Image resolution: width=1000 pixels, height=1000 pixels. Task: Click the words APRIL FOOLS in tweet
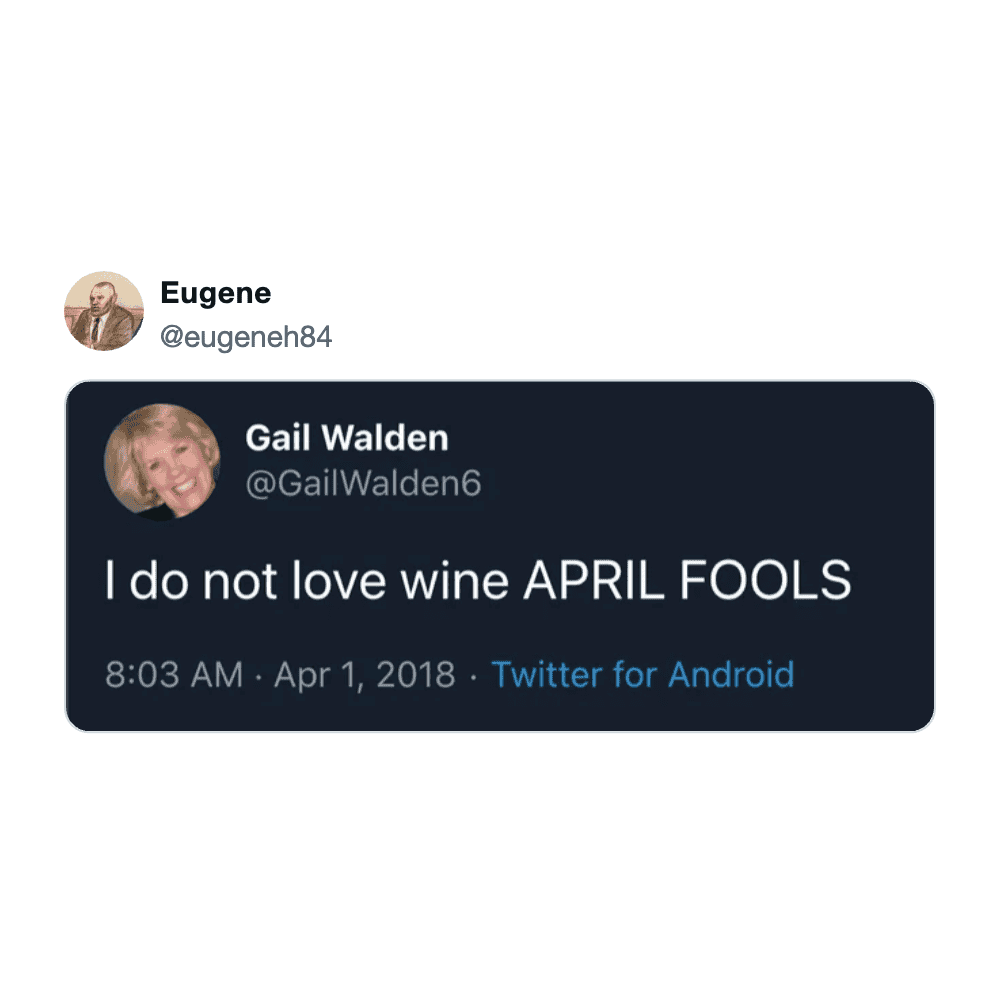click(x=688, y=580)
